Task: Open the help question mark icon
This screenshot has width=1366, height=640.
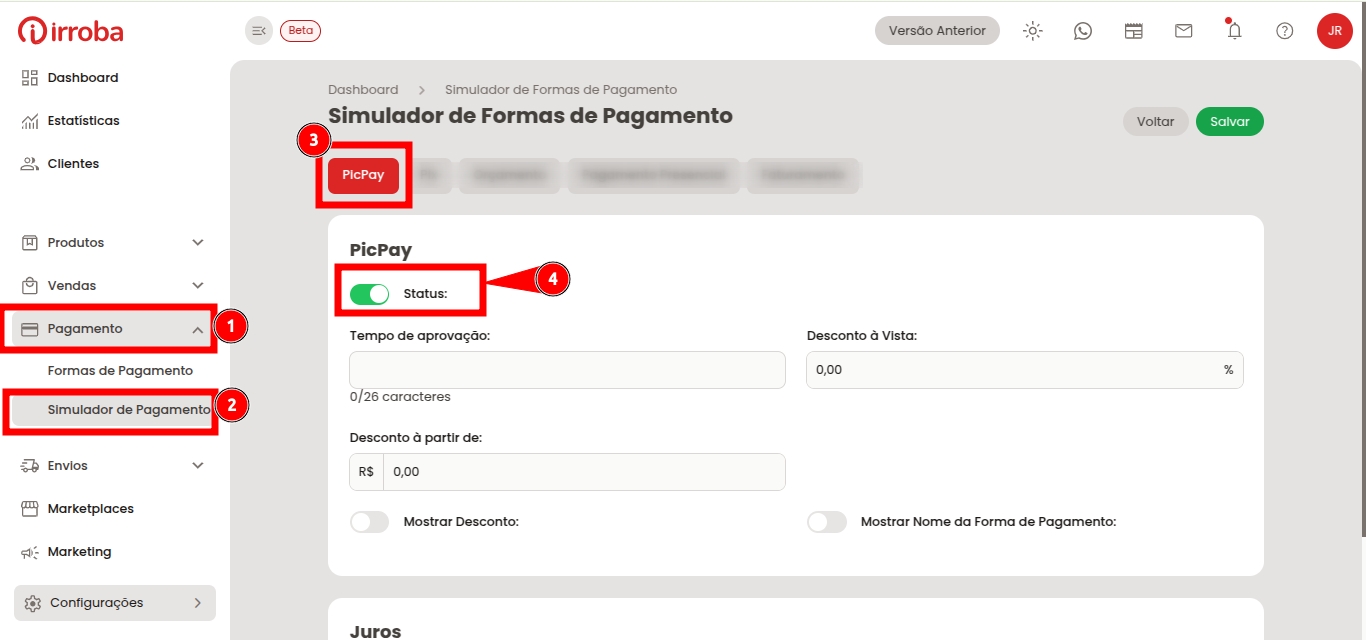Action: [1285, 31]
